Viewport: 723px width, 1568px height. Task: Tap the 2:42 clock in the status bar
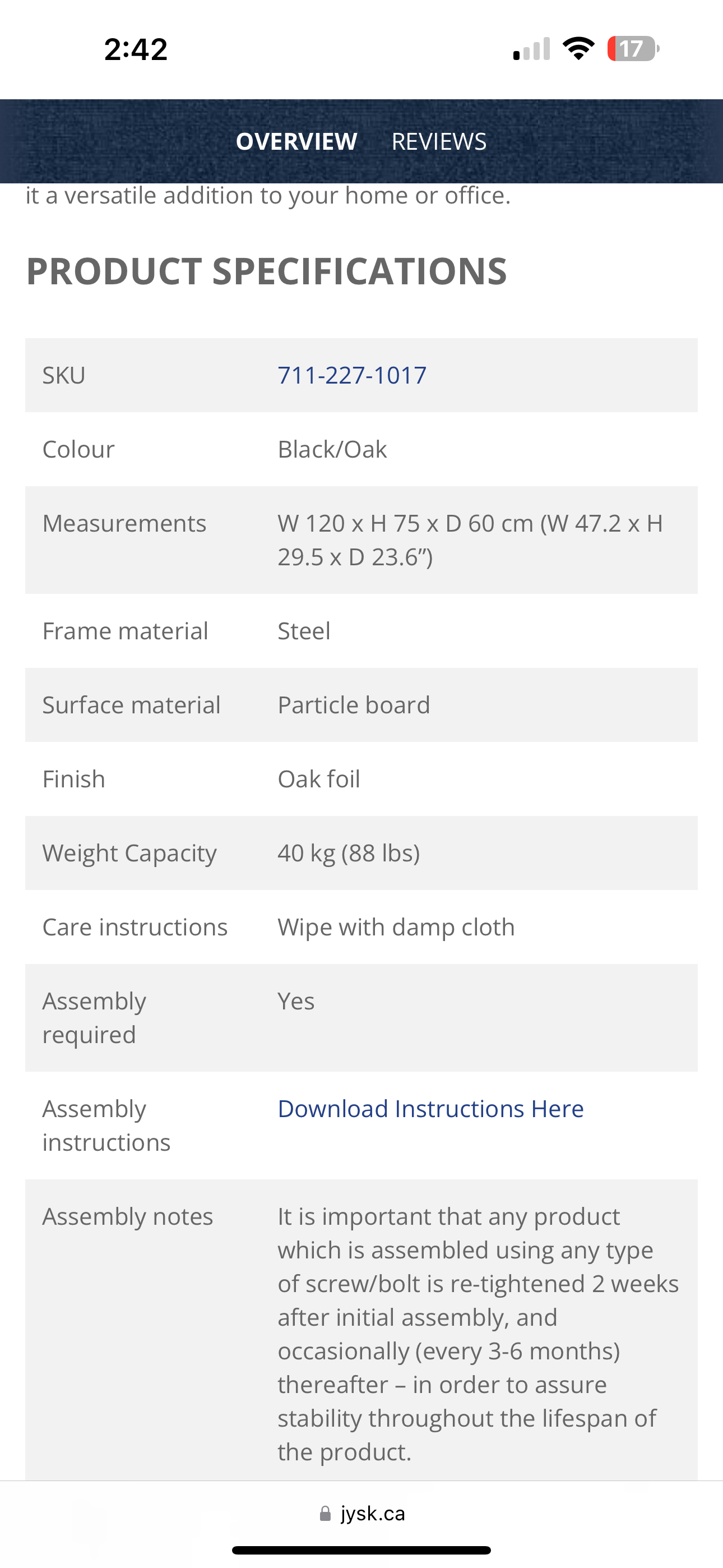(x=136, y=49)
